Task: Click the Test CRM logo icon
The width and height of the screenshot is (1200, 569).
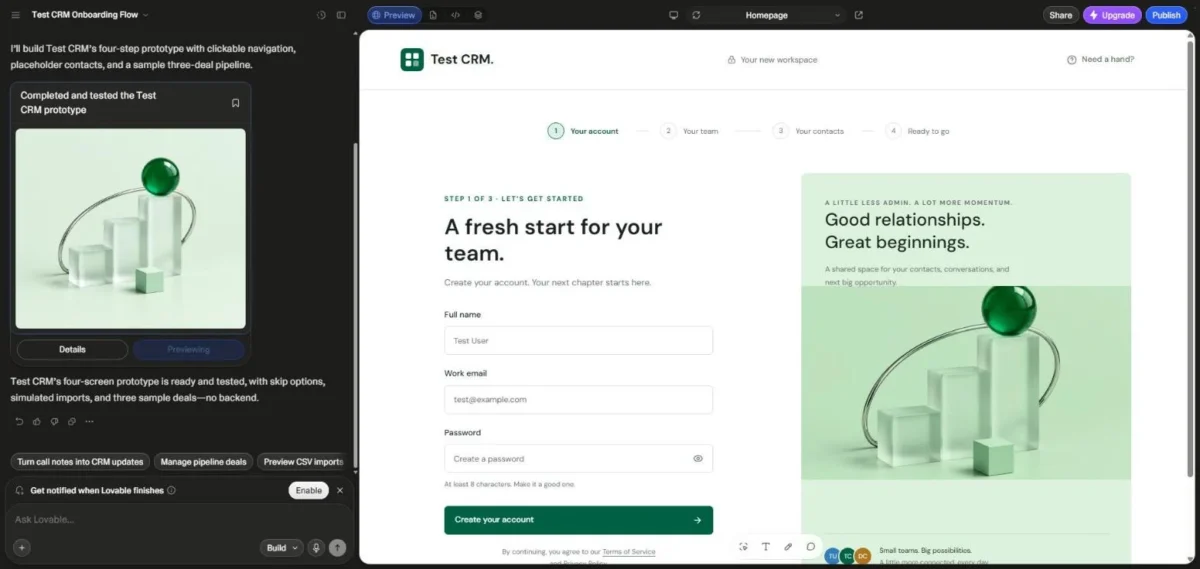Action: [x=412, y=59]
